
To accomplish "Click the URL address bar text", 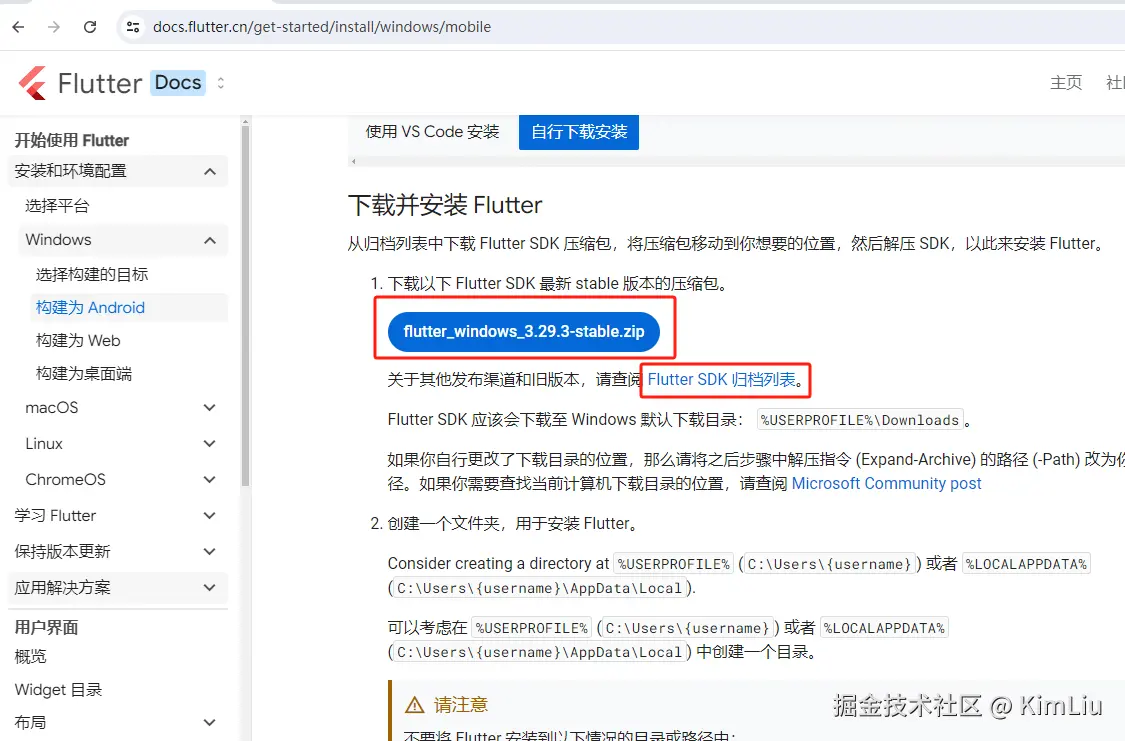I will (x=321, y=27).
